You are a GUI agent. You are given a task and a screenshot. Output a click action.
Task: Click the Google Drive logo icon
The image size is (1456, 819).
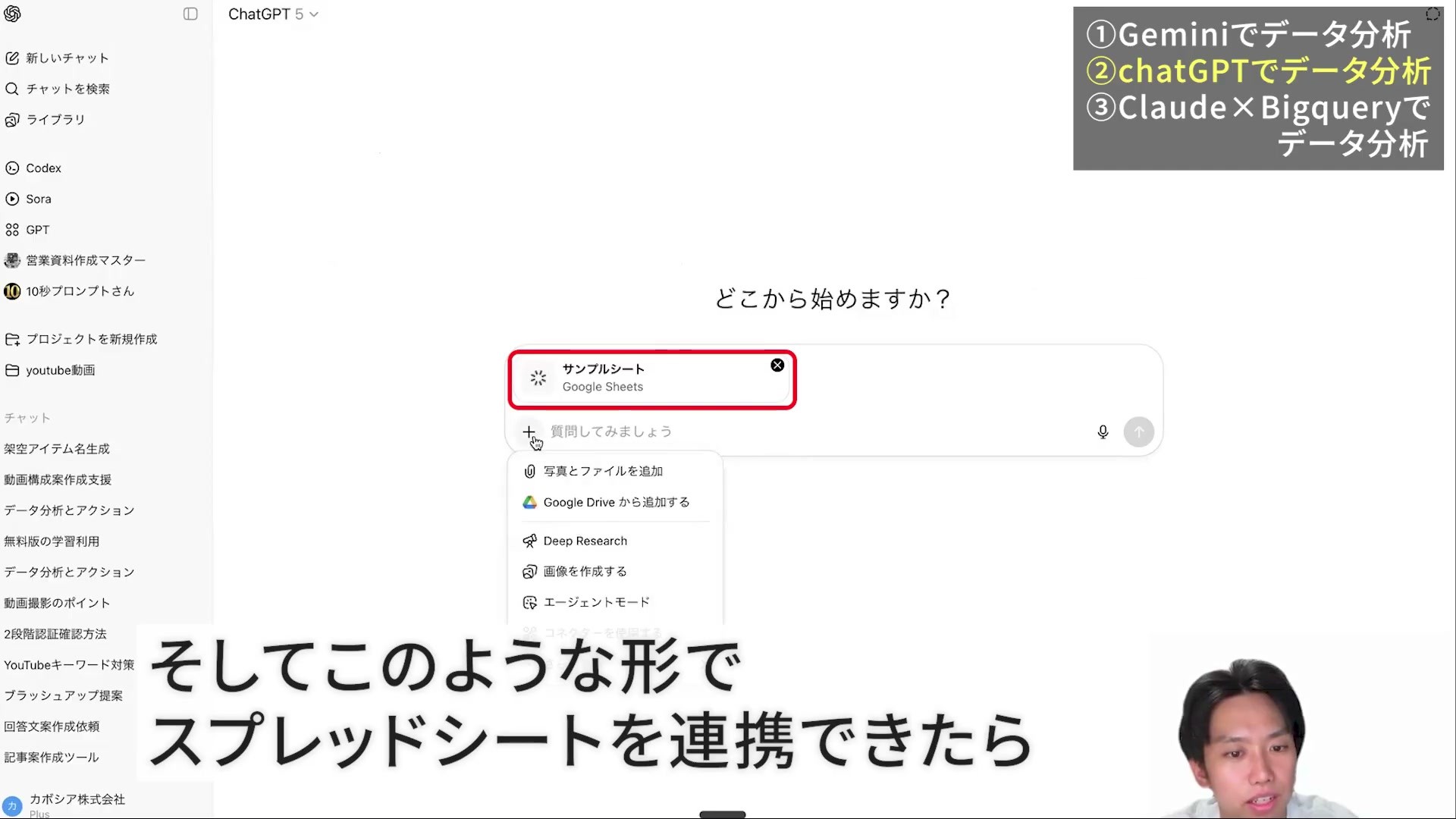click(529, 502)
